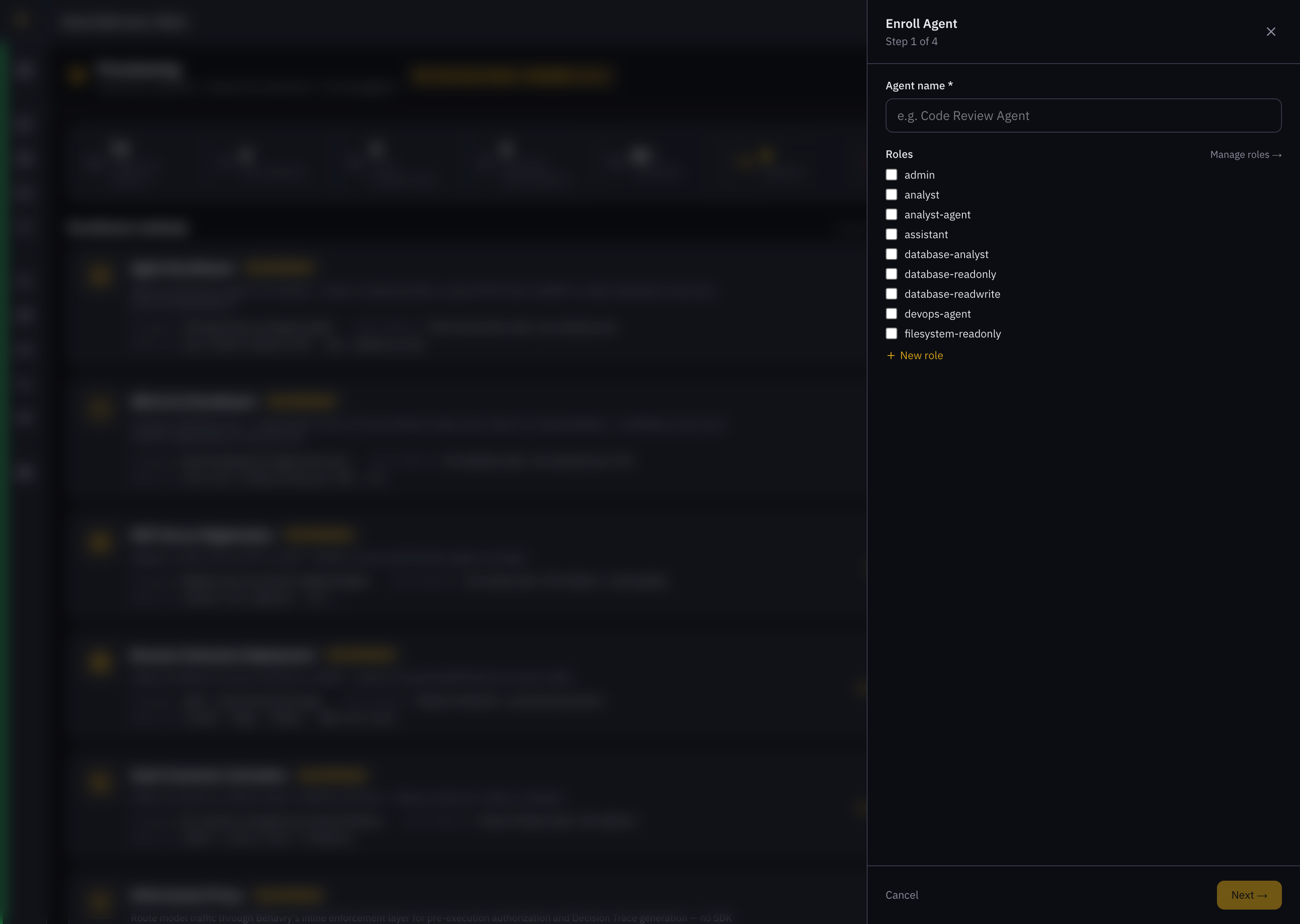Viewport: 1300px width, 924px height.
Task: Check the admin role checkbox
Action: [x=891, y=175]
